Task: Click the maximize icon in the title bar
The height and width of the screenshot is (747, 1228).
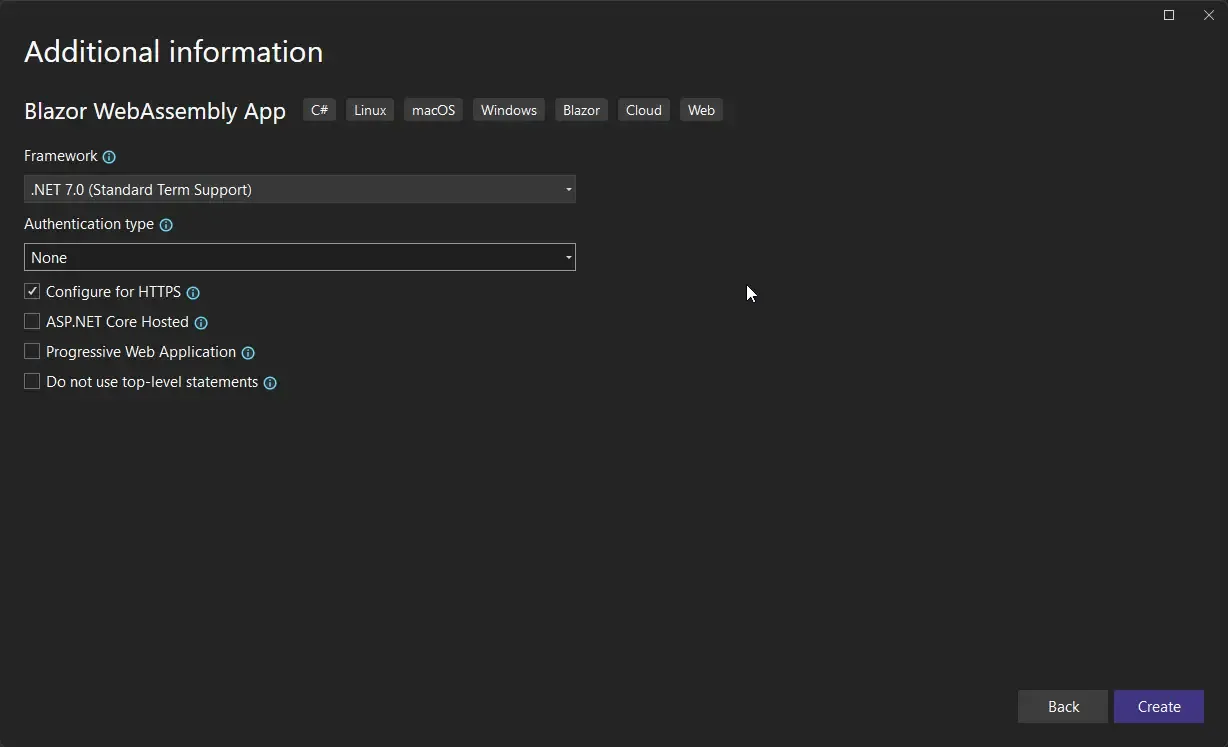Action: point(1168,15)
